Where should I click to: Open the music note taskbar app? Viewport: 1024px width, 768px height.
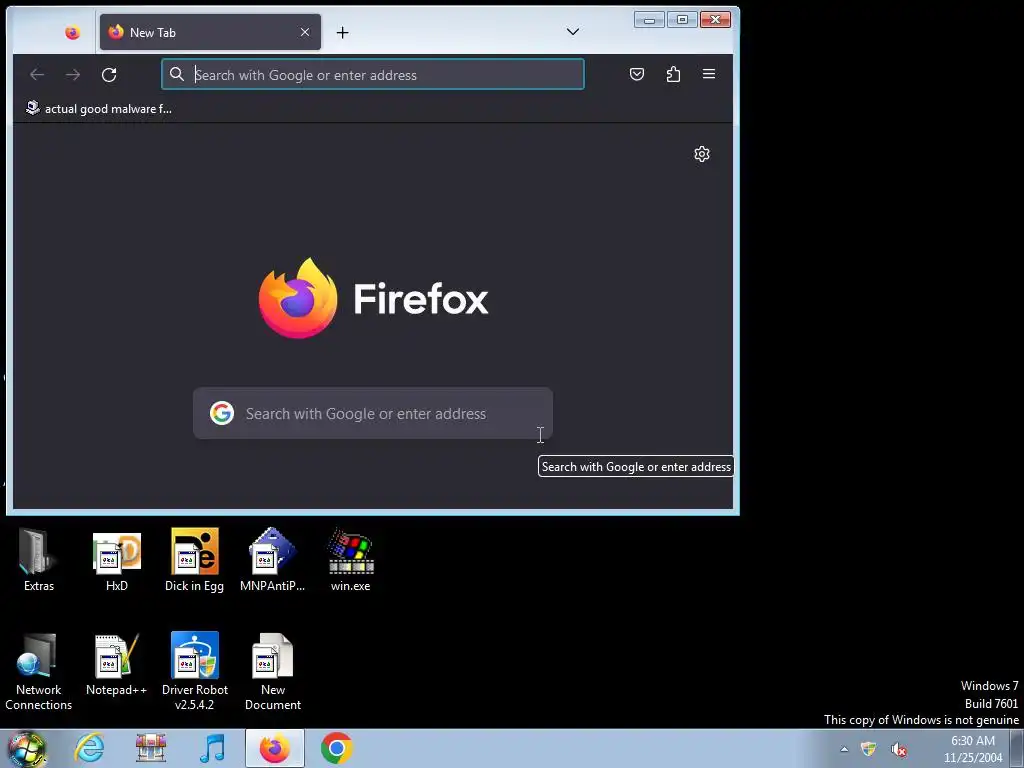tap(212, 748)
